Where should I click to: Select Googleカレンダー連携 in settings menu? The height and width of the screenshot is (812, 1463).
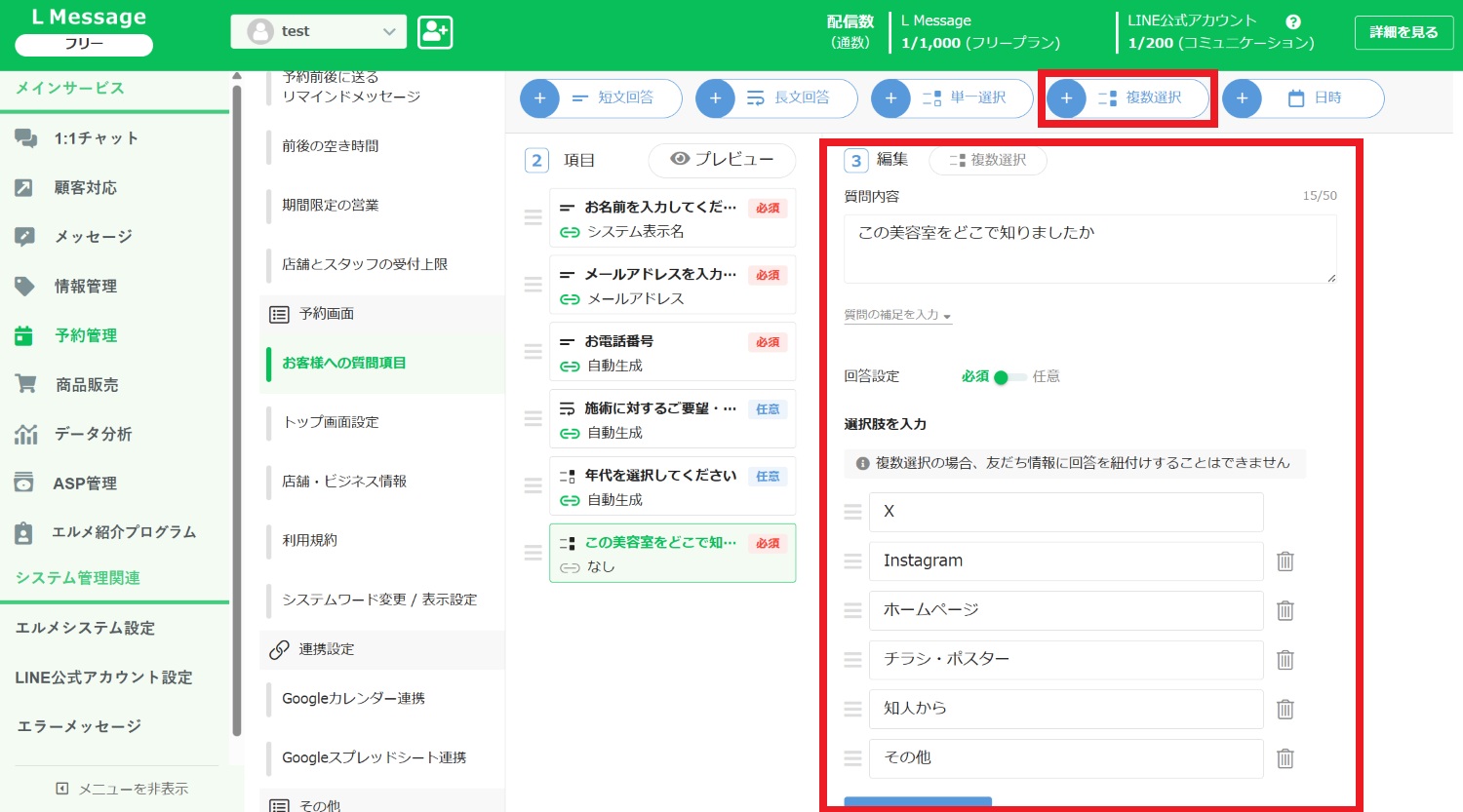pyautogui.click(x=353, y=698)
